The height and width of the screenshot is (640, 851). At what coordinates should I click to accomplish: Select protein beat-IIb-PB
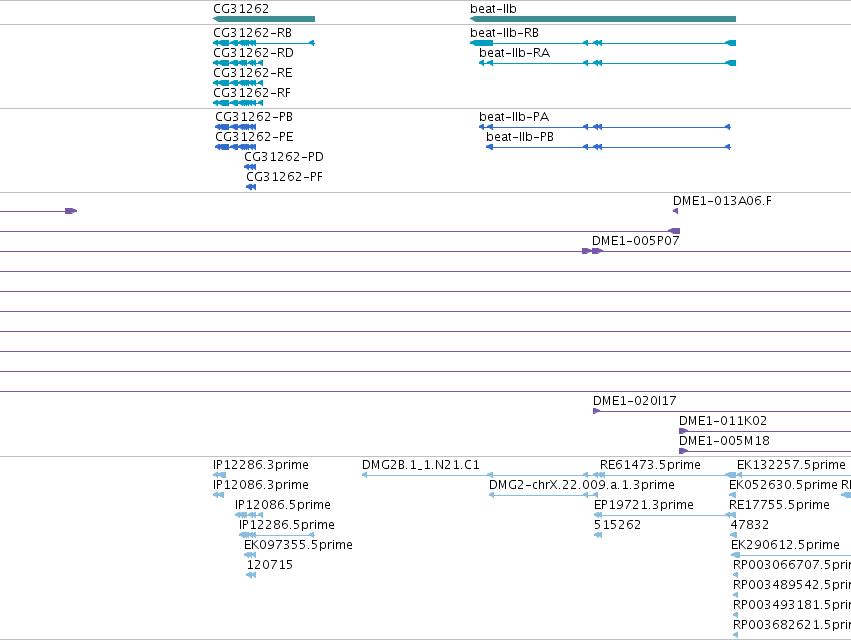click(520, 137)
